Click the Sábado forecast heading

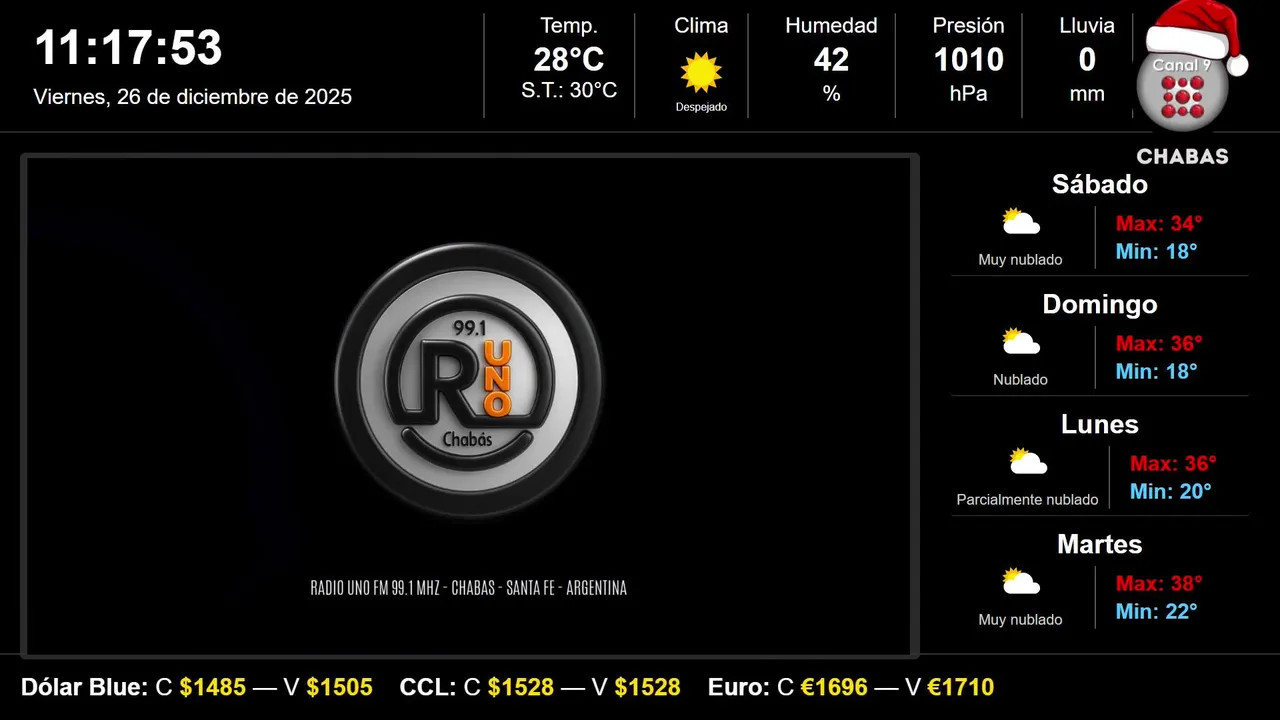(1100, 184)
